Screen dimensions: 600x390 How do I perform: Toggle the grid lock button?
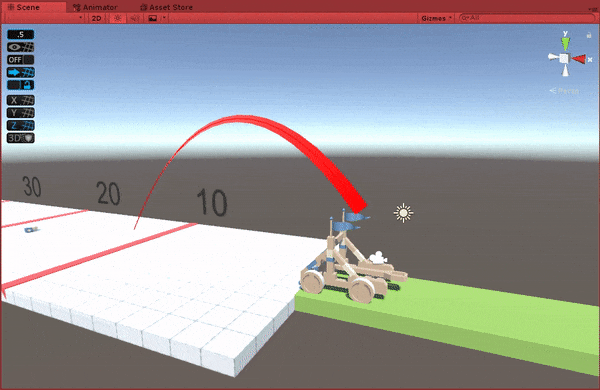(21, 85)
